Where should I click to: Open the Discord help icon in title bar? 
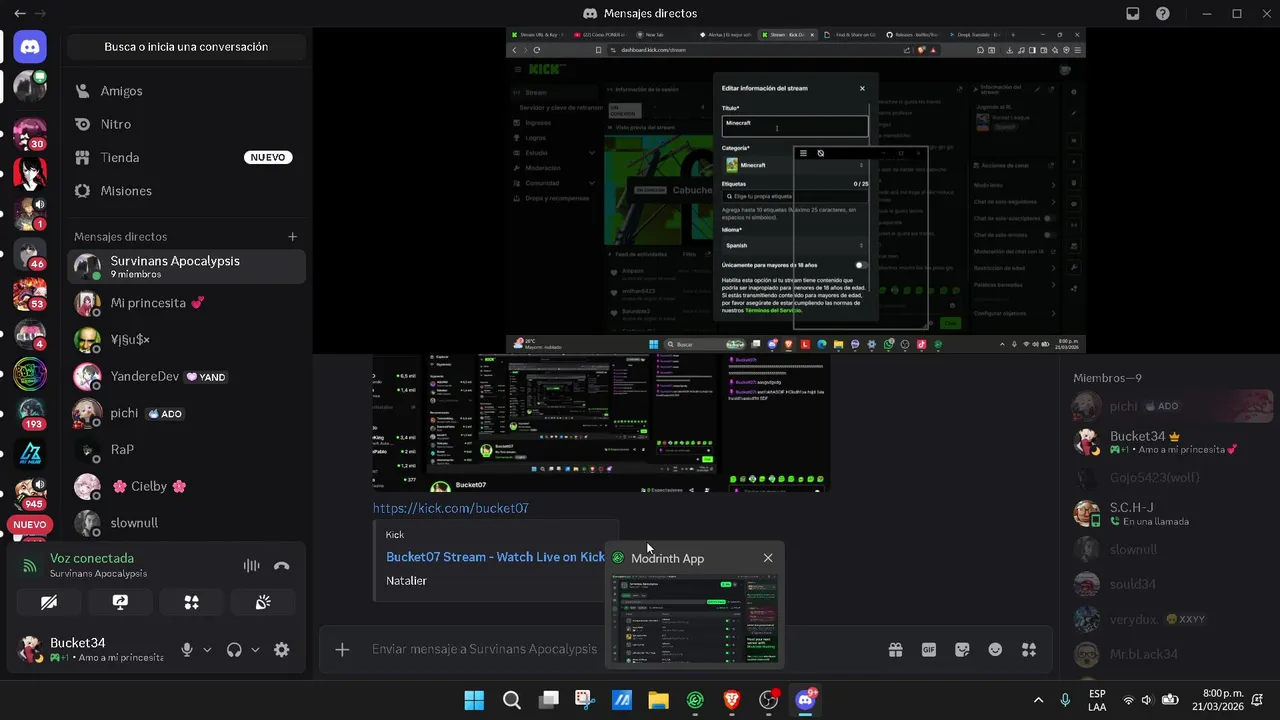[1163, 14]
